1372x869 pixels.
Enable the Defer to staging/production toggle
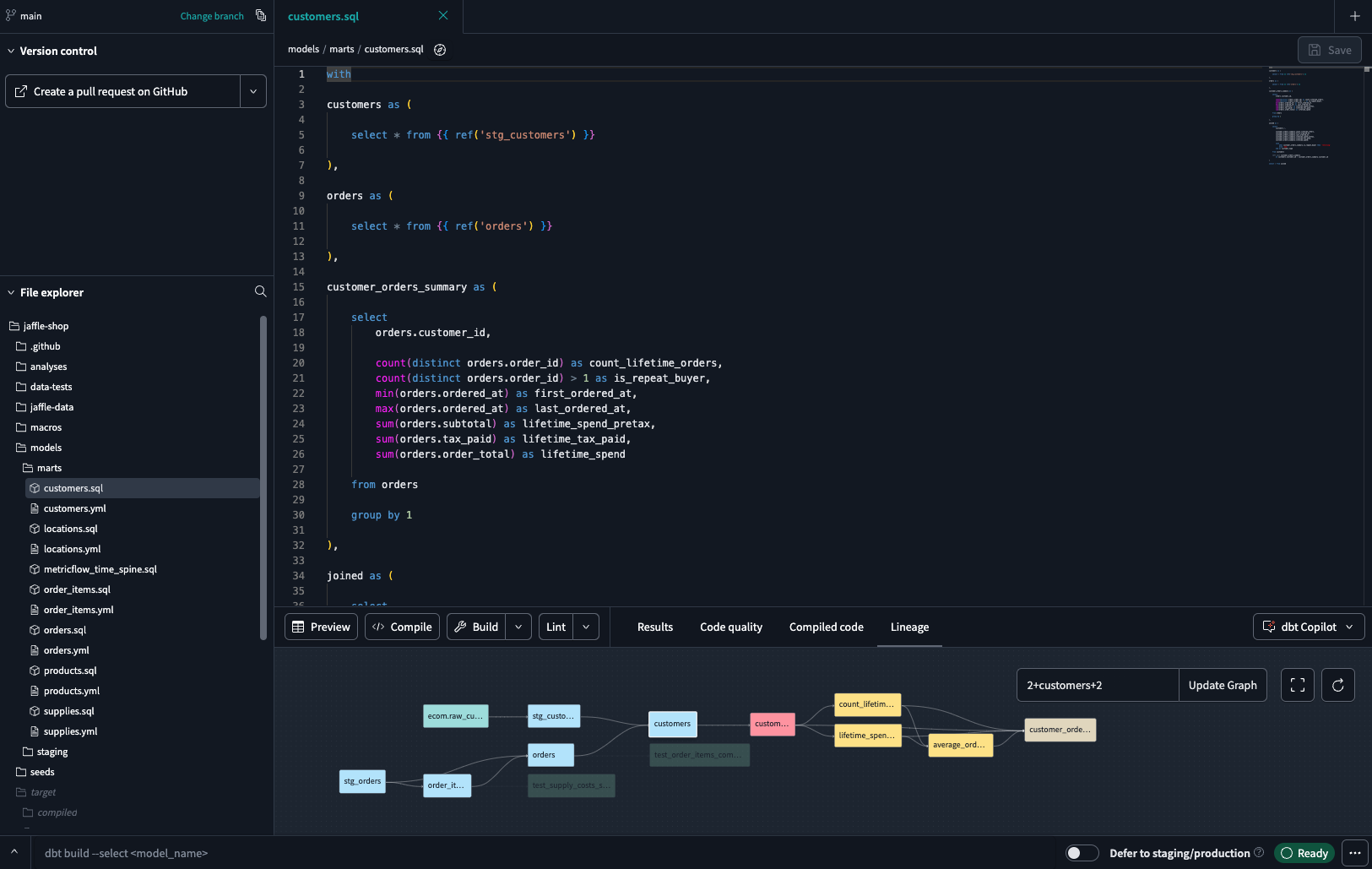coord(1082,853)
